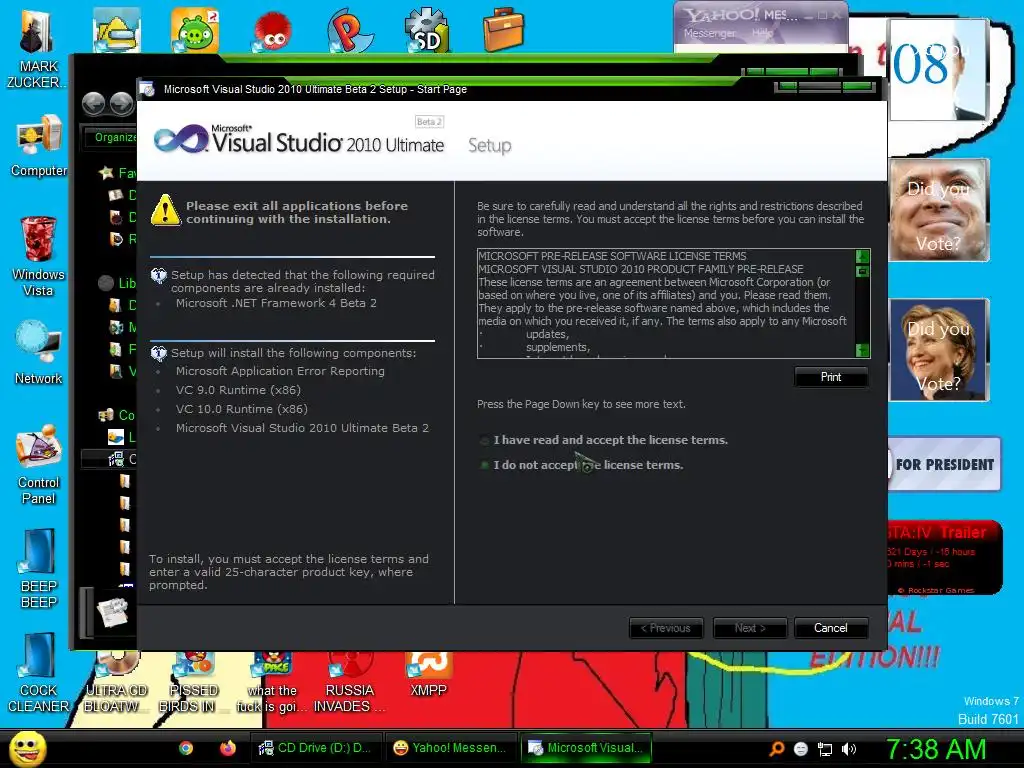1024x768 pixels.
Task: Launch the red fuzzy ball desktop shortcut
Action: point(272,31)
